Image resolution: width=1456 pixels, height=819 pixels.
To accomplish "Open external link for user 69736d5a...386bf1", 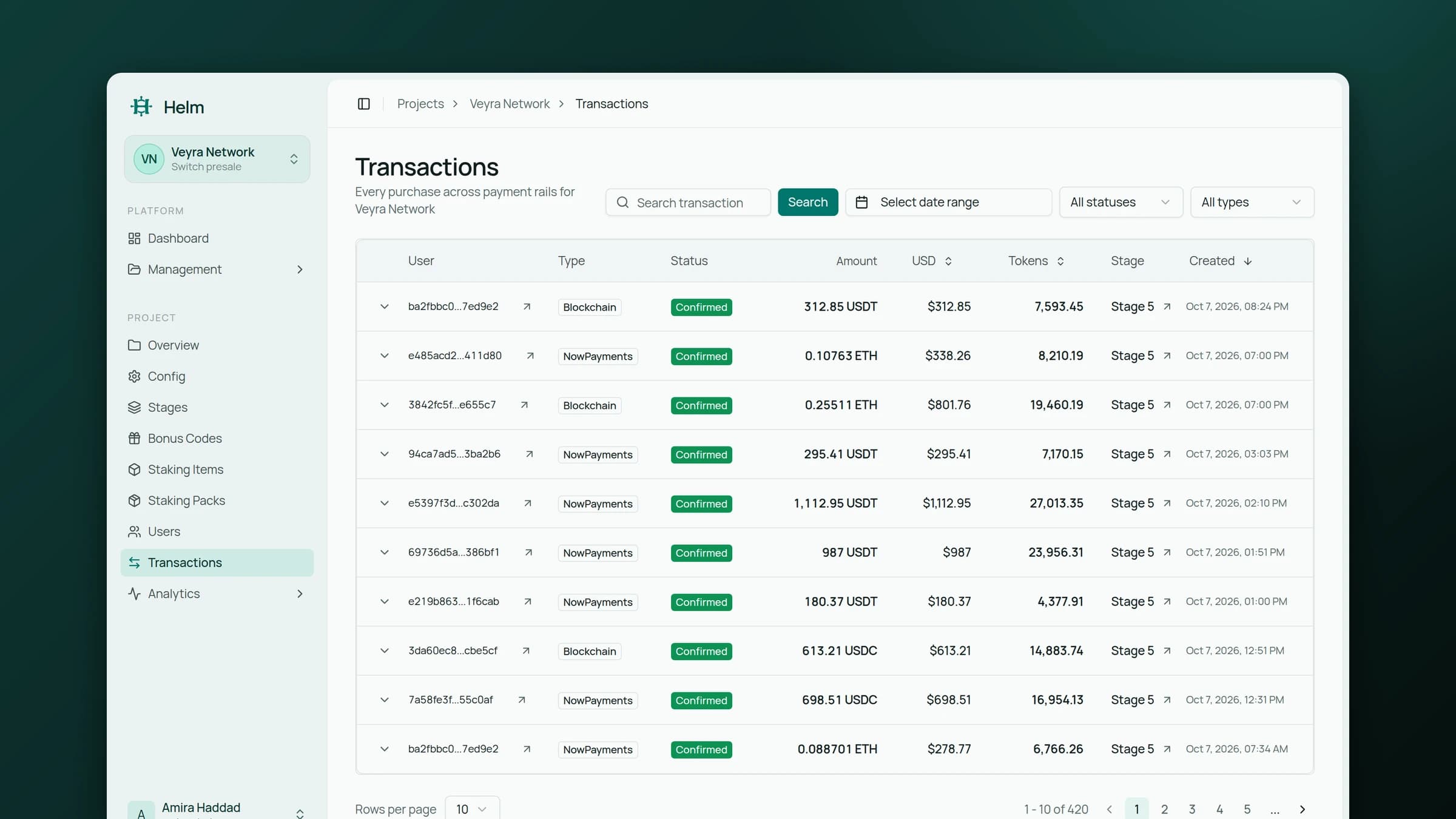I will [x=528, y=552].
